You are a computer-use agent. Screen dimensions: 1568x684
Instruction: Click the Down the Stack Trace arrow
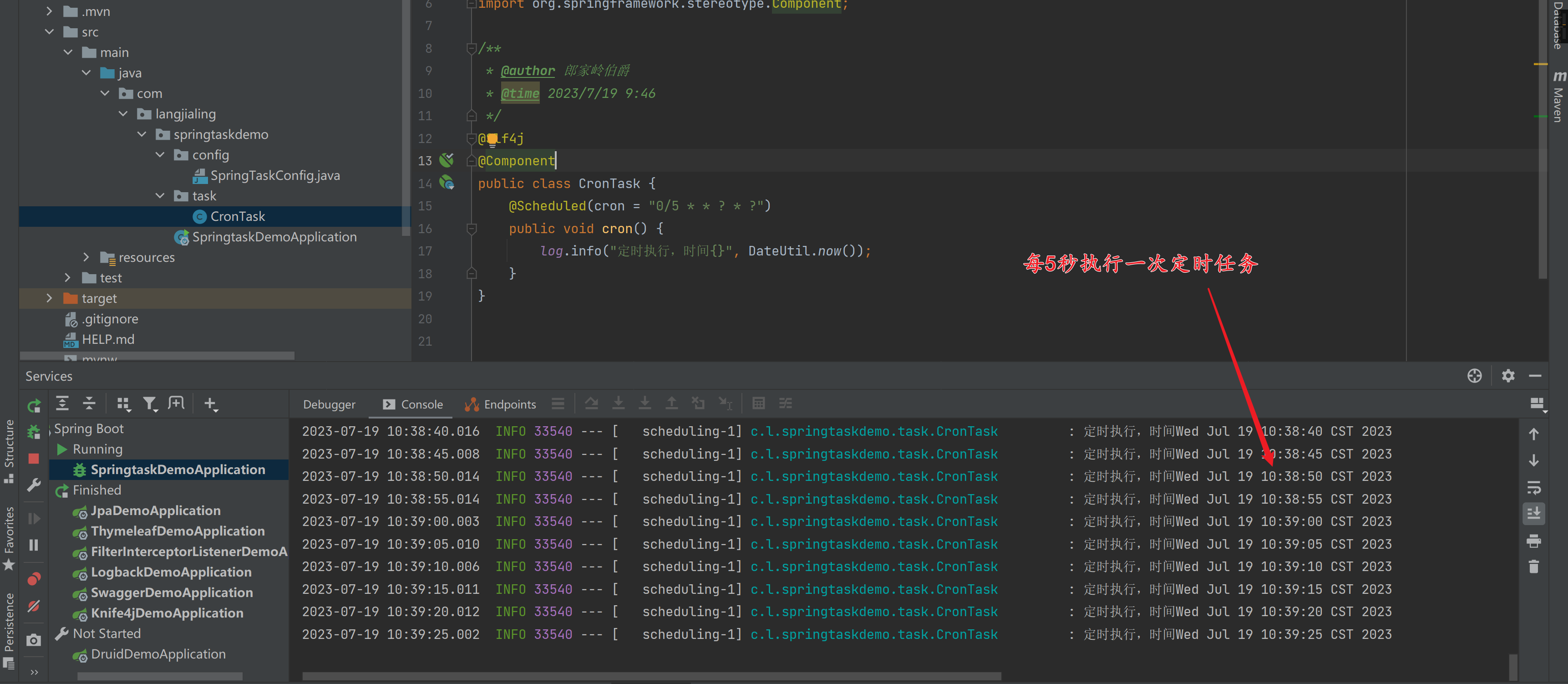(1534, 460)
